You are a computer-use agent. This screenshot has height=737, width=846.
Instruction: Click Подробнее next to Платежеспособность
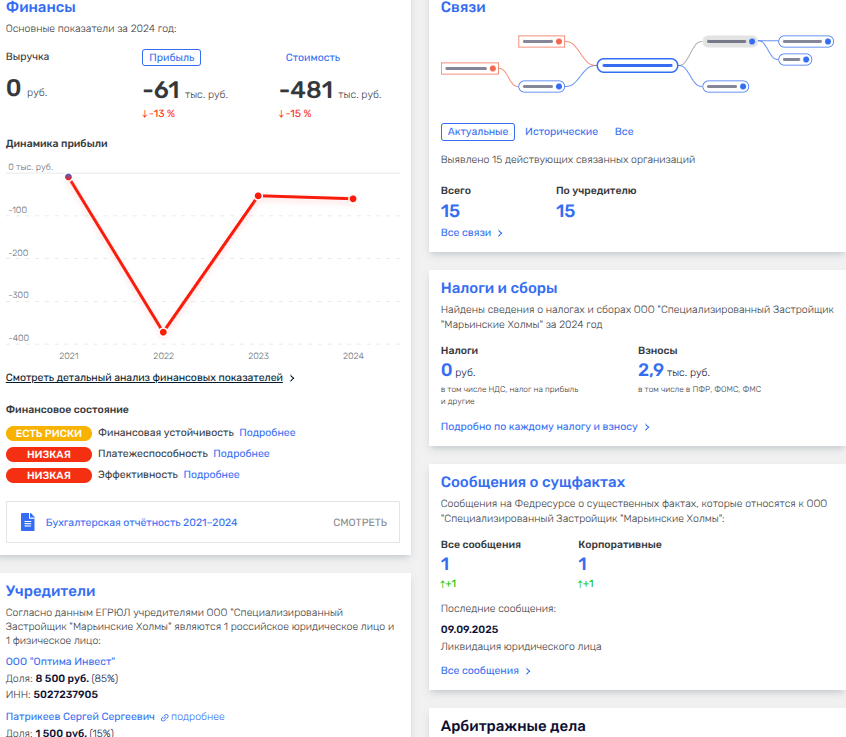point(241,454)
